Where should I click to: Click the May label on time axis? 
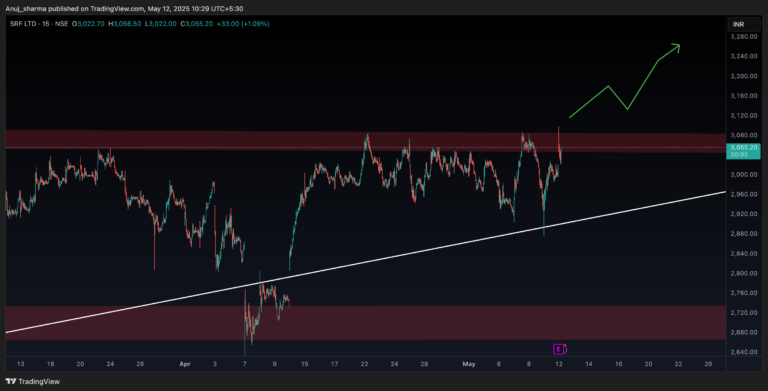(469, 364)
